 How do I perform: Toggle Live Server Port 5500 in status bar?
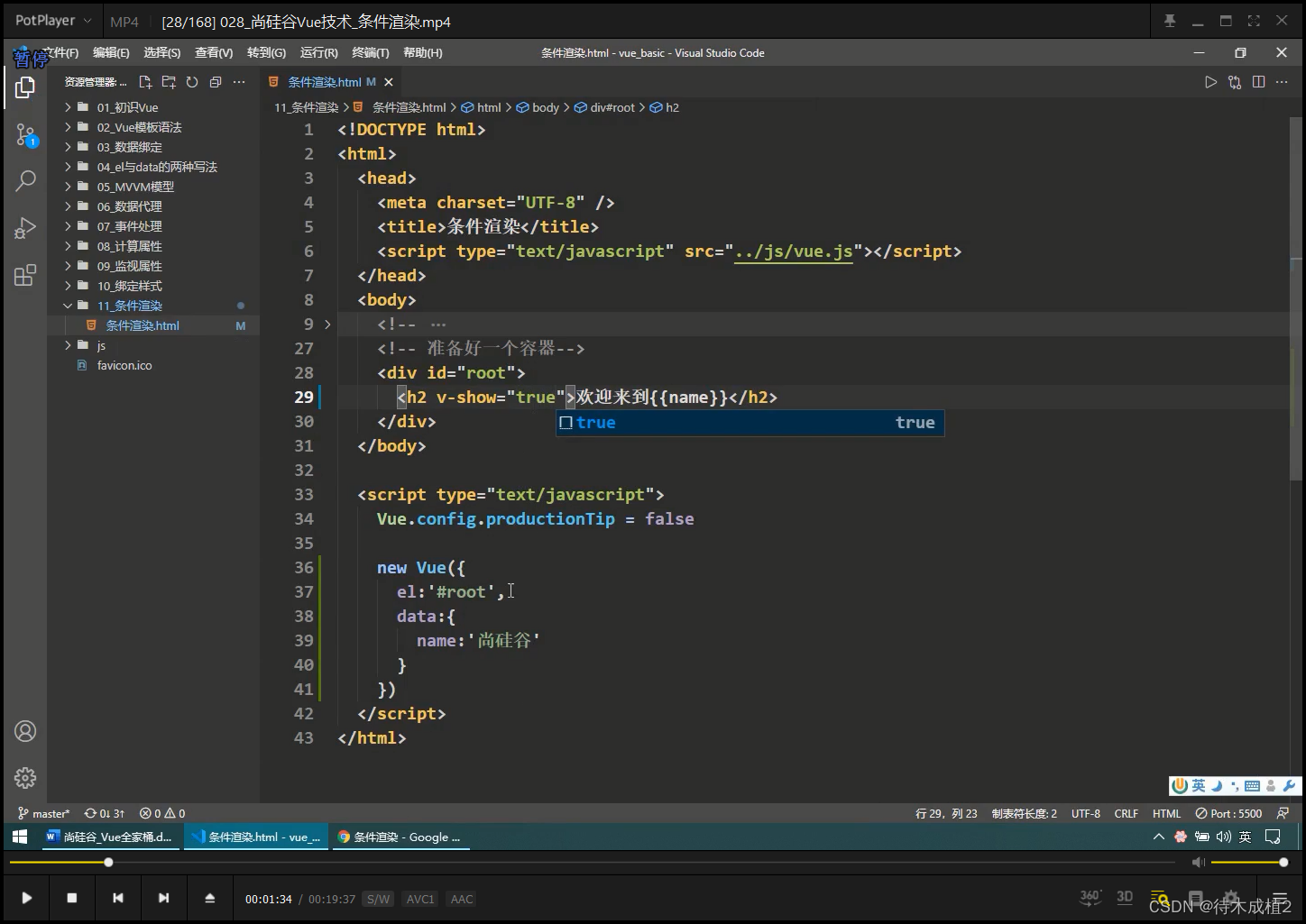click(x=1228, y=813)
